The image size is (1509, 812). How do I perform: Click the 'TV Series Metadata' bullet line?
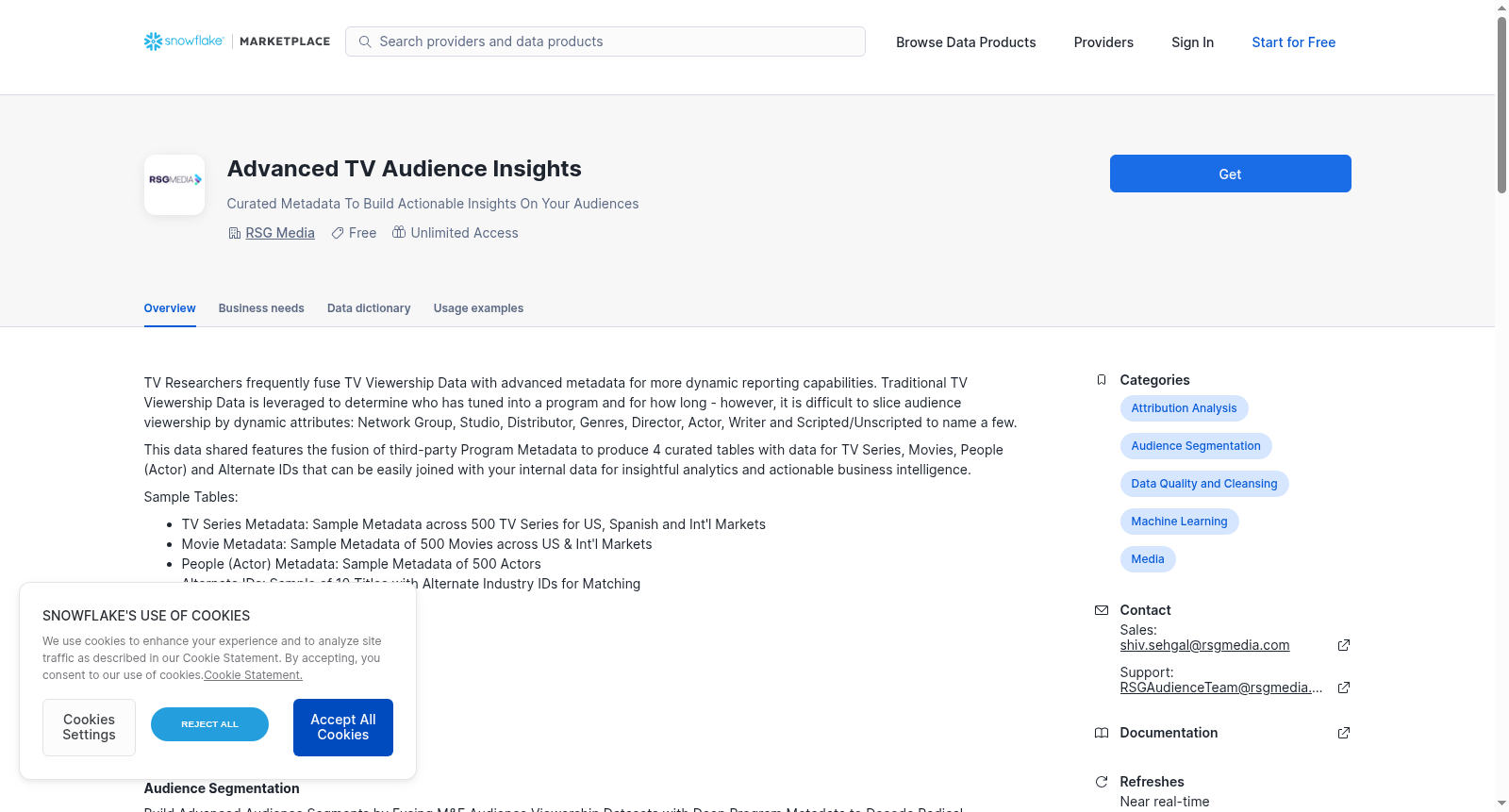point(473,524)
